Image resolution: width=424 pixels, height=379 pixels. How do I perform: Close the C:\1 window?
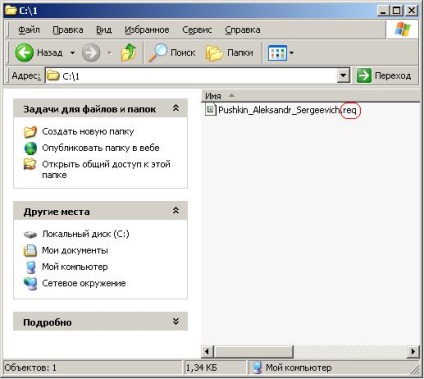(412, 11)
